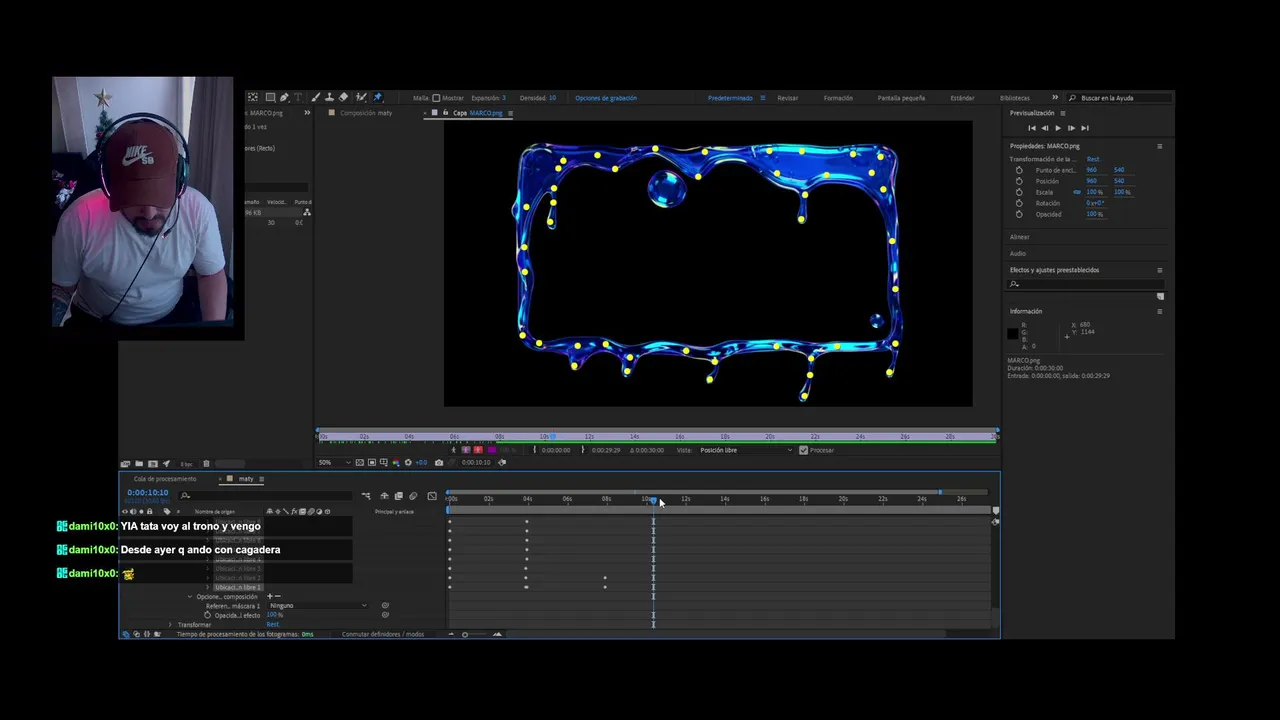This screenshot has width=1280, height=720.
Task: Select the Type tool in toolbar
Action: pos(298,98)
